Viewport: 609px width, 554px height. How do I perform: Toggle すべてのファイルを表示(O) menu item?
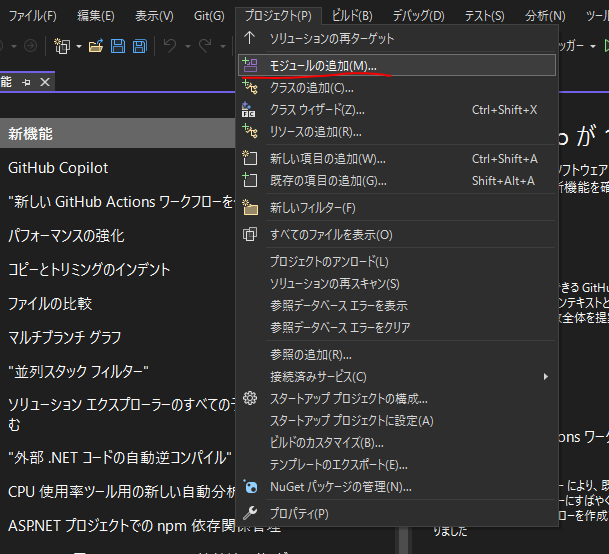click(x=397, y=235)
